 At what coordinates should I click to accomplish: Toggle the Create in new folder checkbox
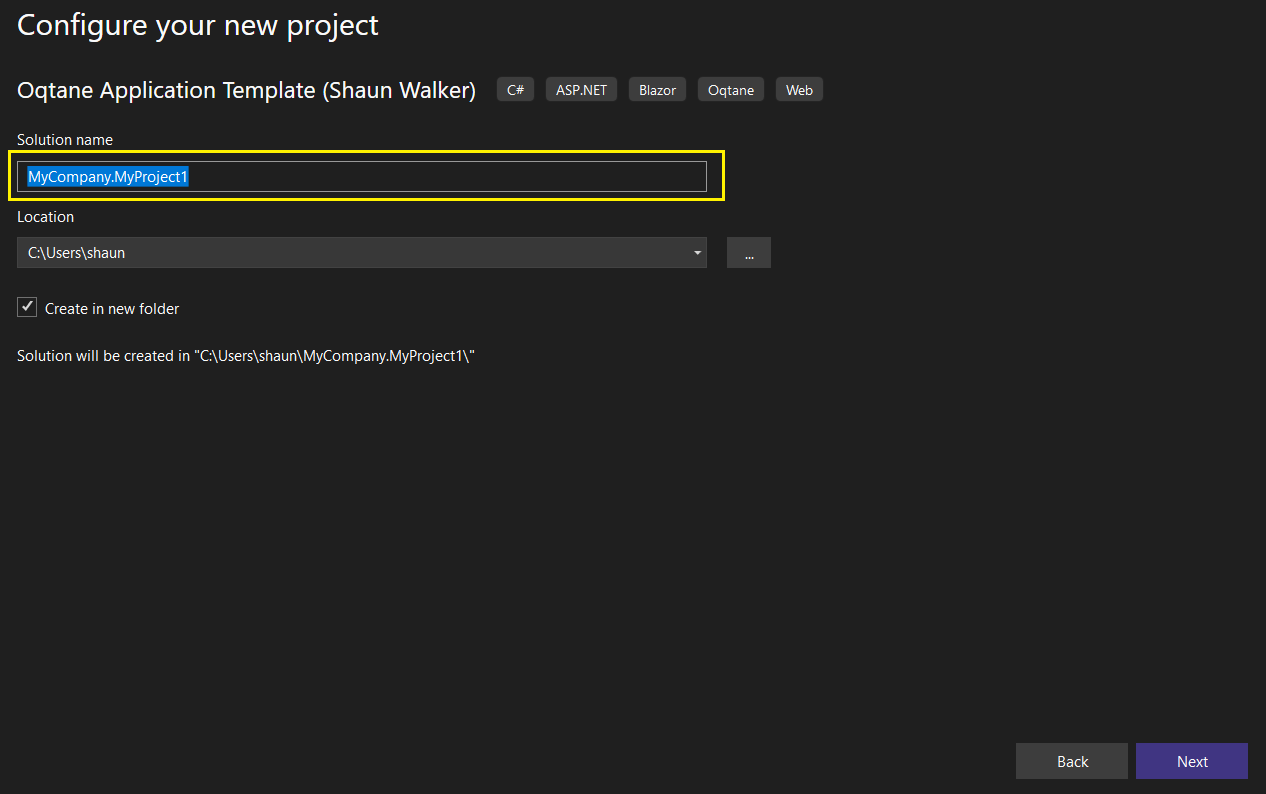pos(28,308)
